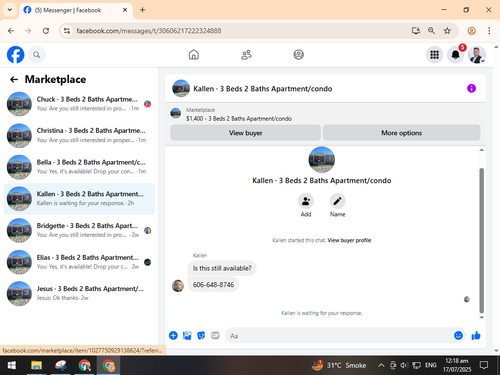Click Kallen's avatar beside the phone message
The image size is (500, 375).
point(178,286)
